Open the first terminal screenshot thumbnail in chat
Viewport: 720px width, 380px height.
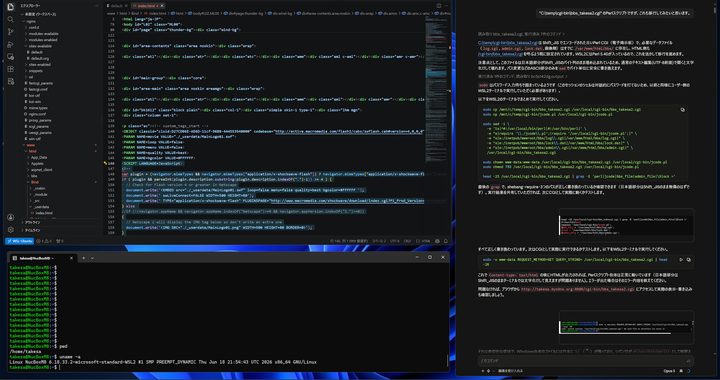click(626, 225)
